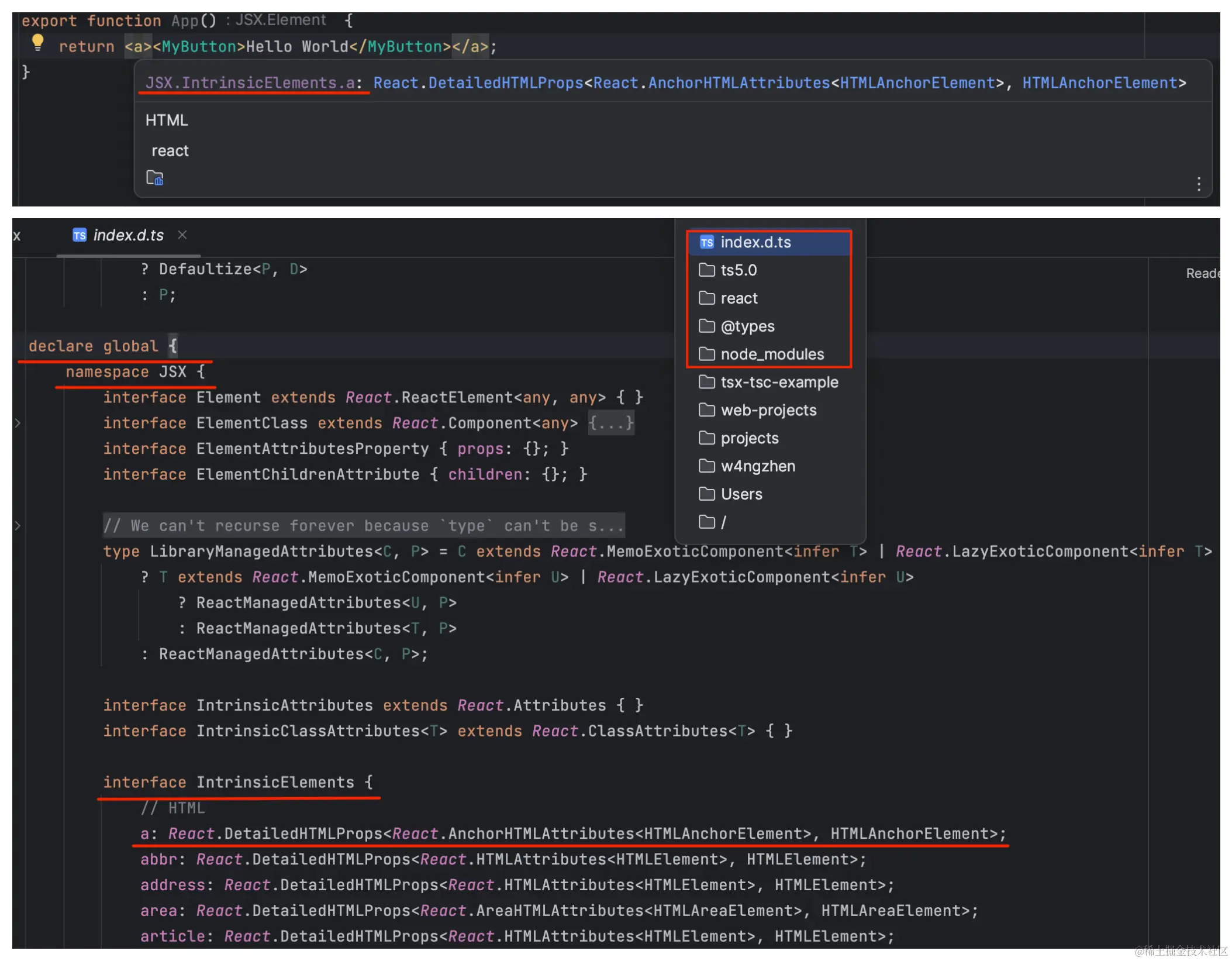
Task: Open the highlighted index.d.ts entry in the popup
Action: tap(756, 242)
